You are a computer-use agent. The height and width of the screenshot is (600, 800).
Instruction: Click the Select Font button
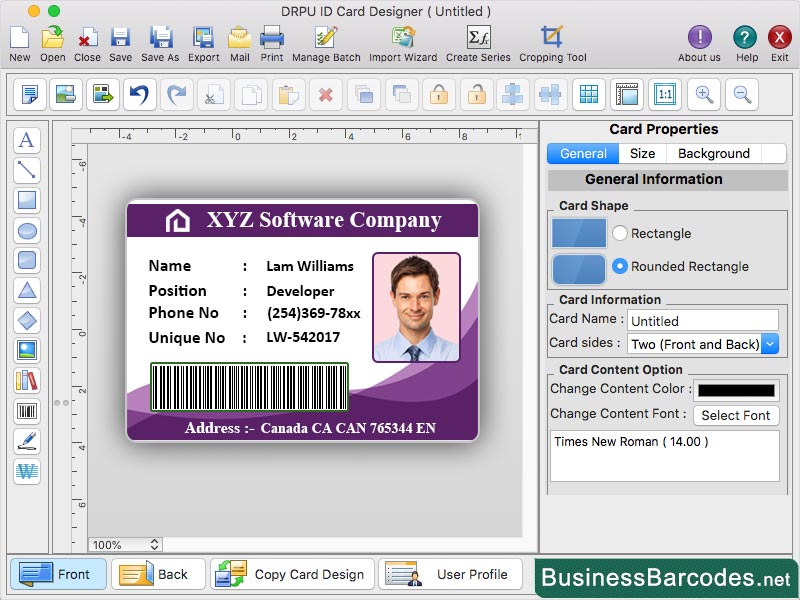(x=736, y=415)
